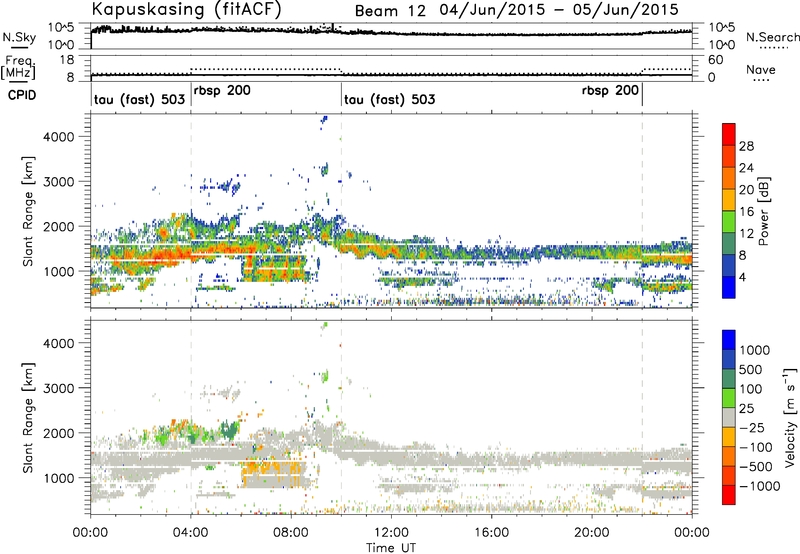Pick the red segment of the Power color bar
Viewport: 800px width, 554px height.
point(729,134)
